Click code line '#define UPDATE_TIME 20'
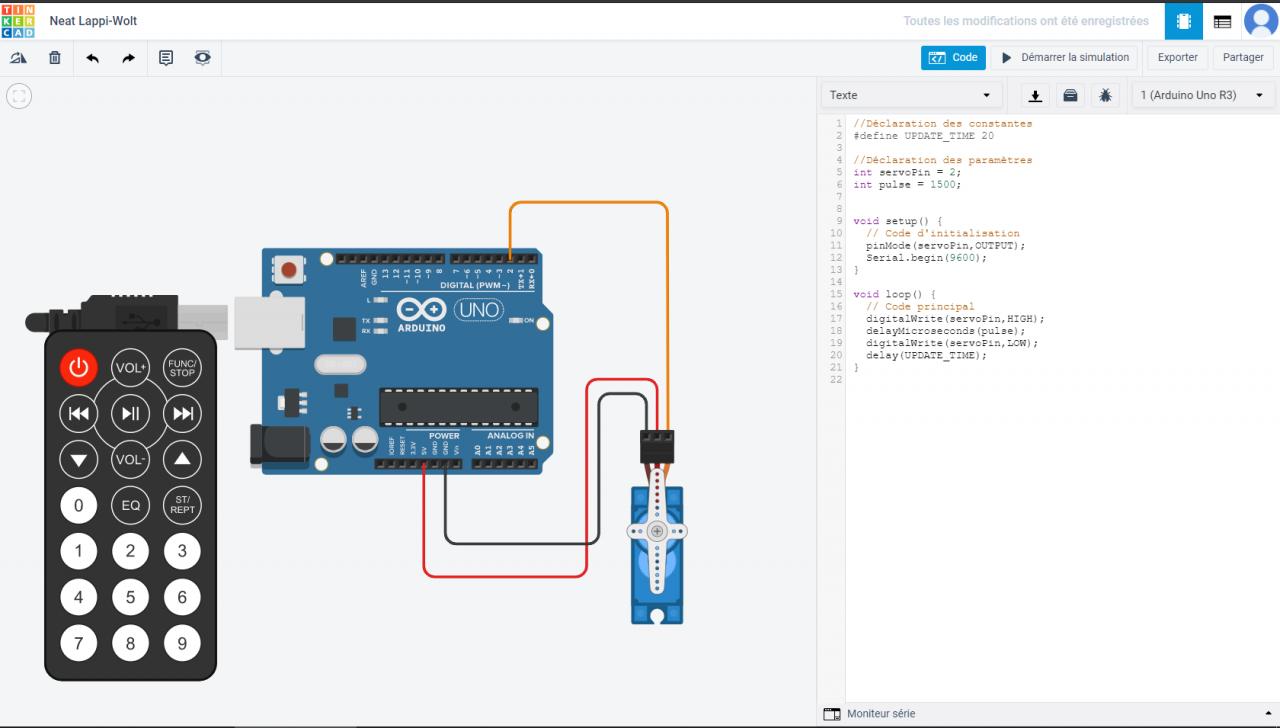Image resolution: width=1280 pixels, height=728 pixels. (x=923, y=136)
